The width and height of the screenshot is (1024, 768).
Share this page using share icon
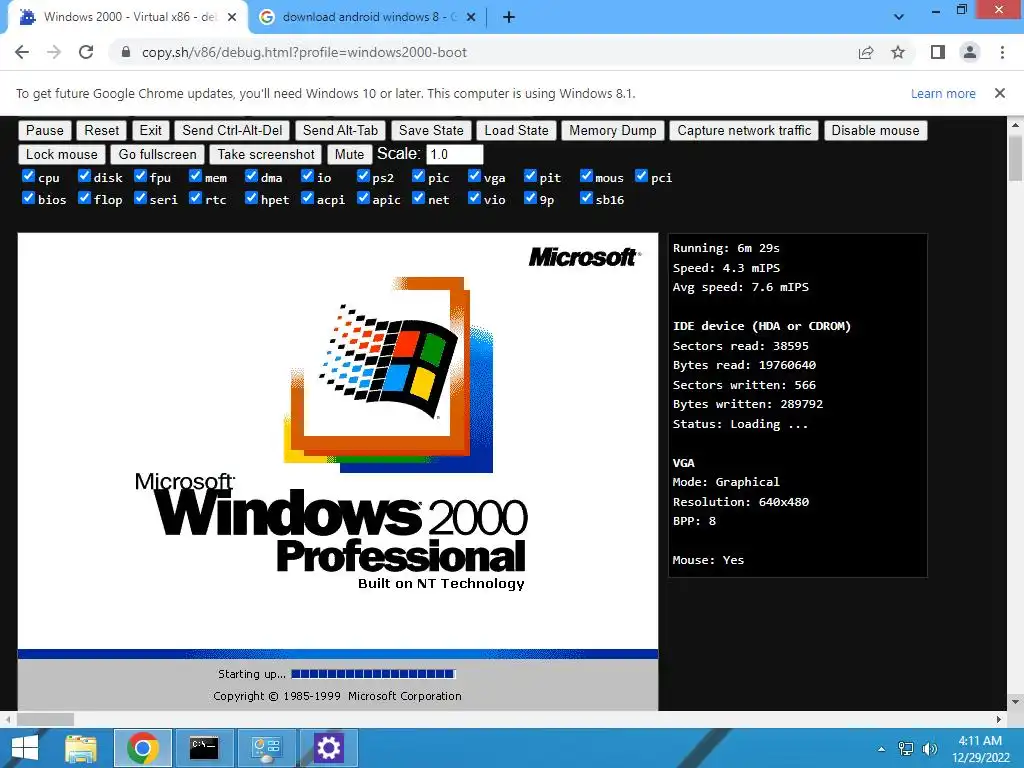[866, 52]
